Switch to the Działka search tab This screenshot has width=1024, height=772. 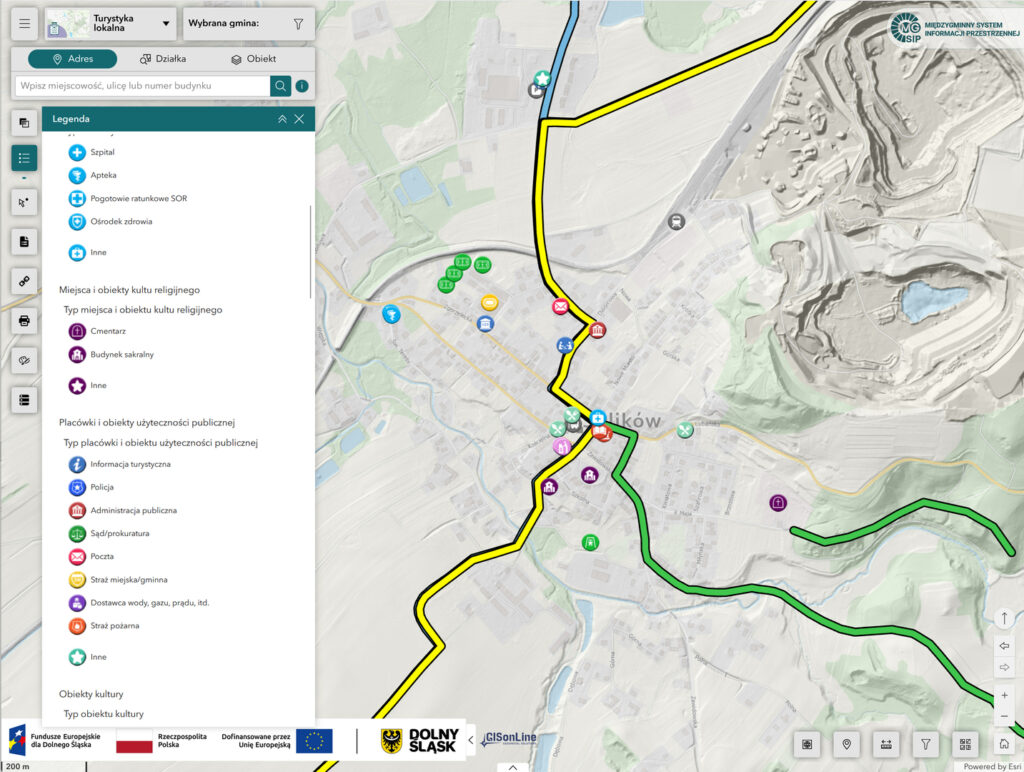pyautogui.click(x=163, y=59)
